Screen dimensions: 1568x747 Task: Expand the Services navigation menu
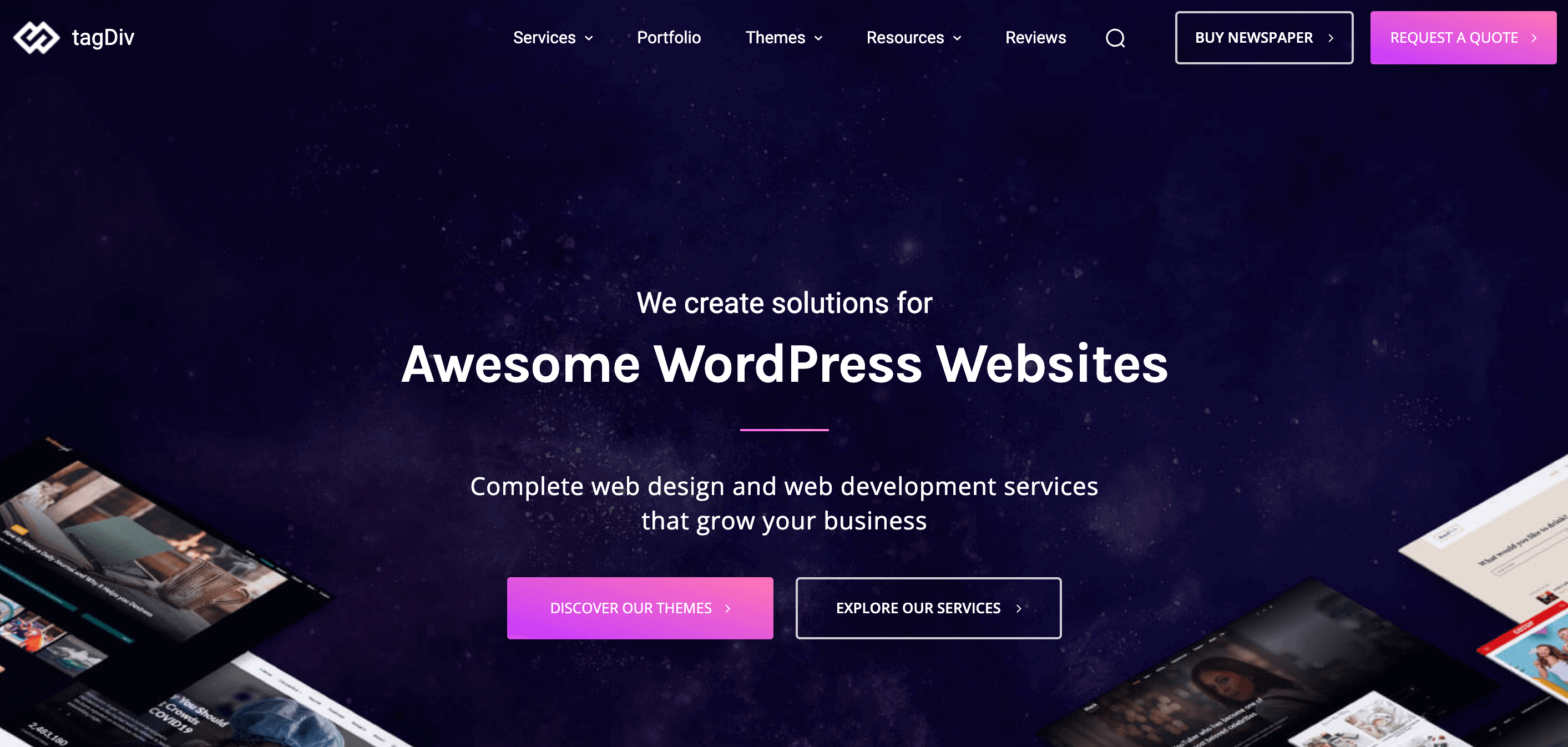552,38
